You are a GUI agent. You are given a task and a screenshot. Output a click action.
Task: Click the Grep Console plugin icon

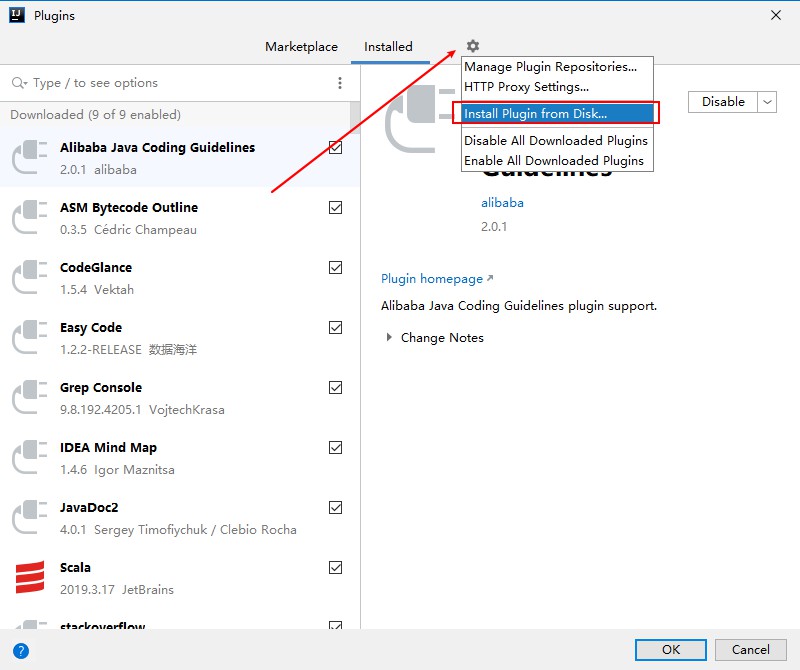point(30,398)
